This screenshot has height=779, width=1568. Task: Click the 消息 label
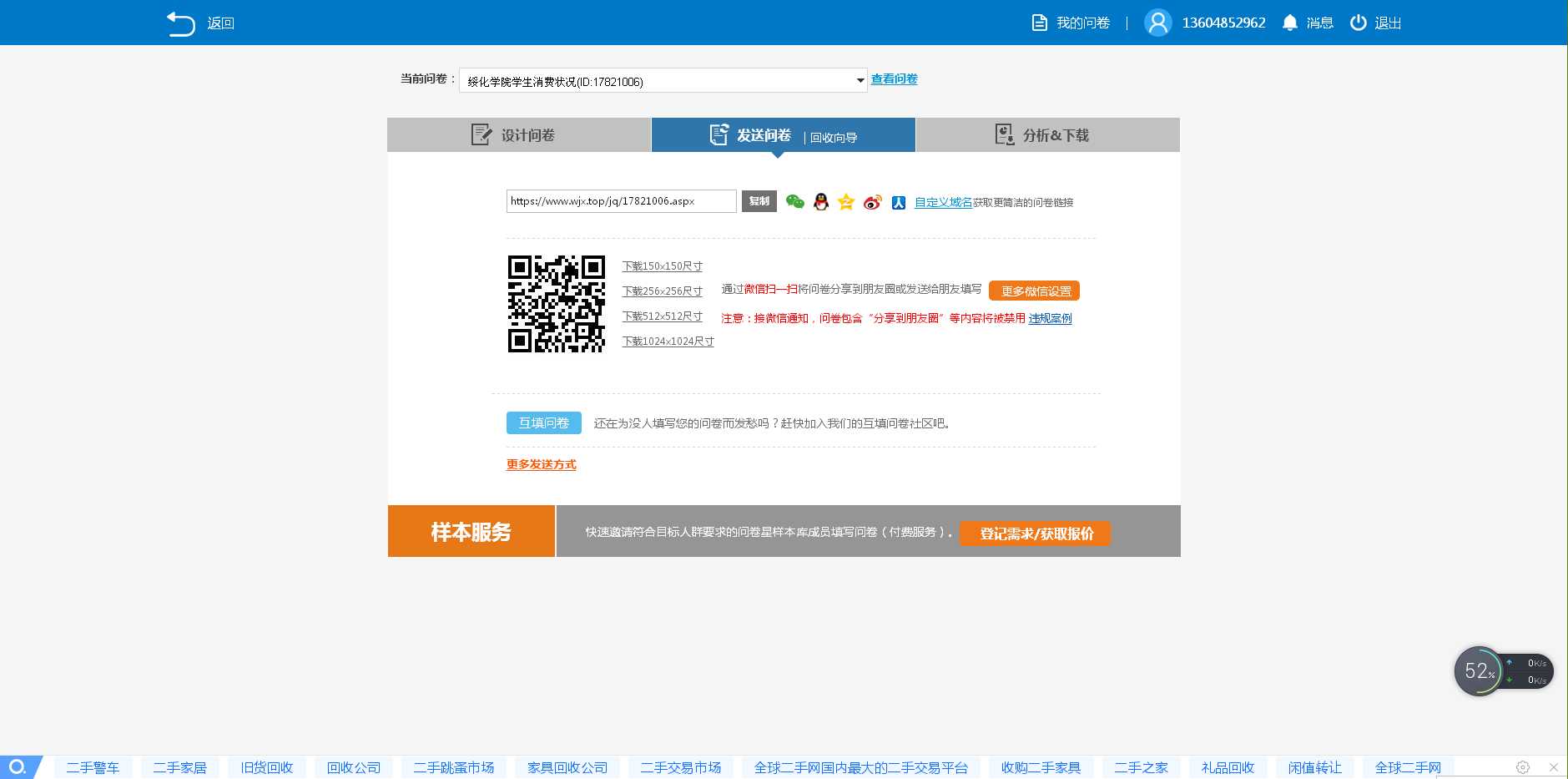(1320, 23)
